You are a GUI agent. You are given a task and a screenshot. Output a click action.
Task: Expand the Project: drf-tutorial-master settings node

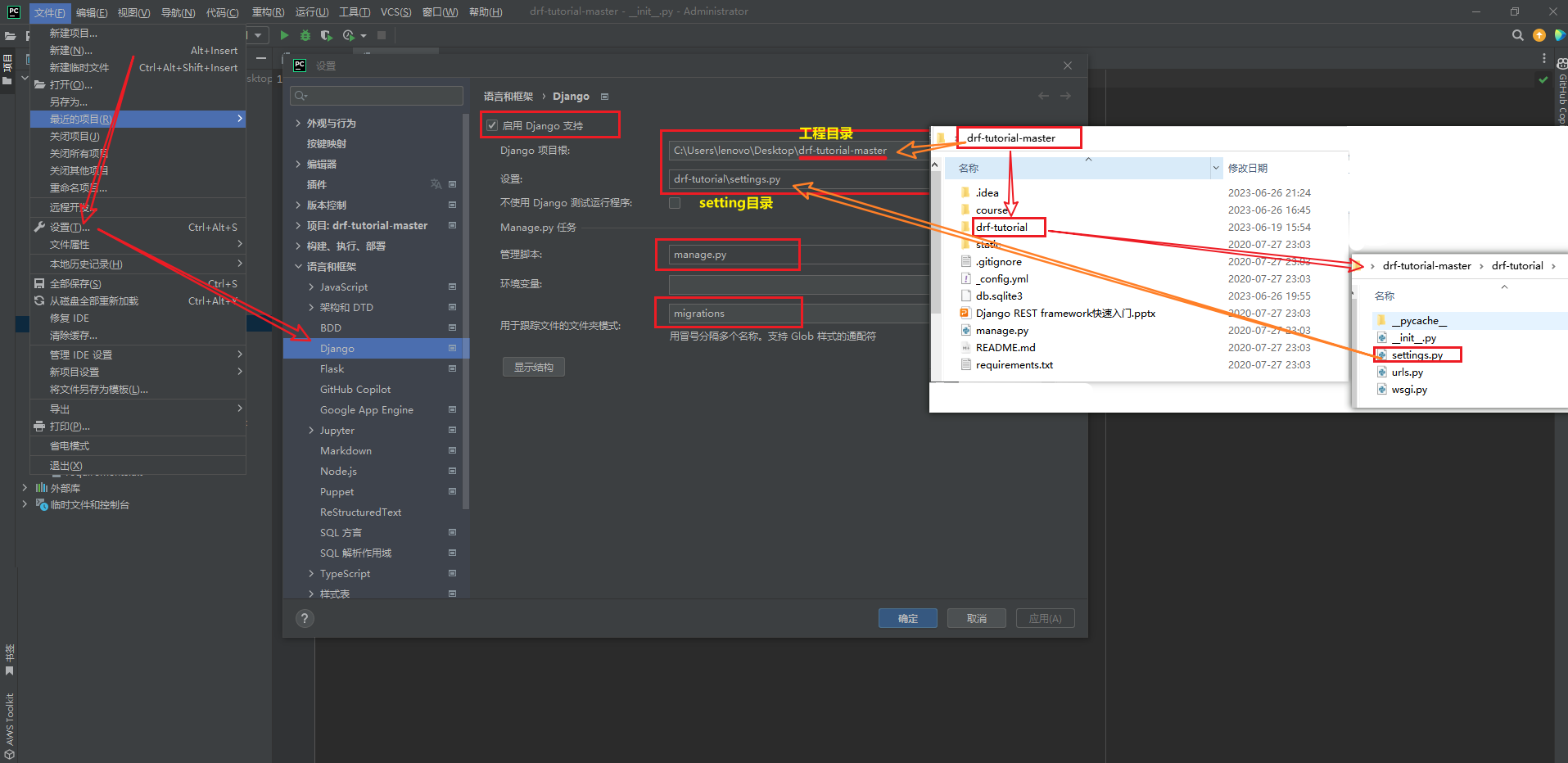(298, 225)
